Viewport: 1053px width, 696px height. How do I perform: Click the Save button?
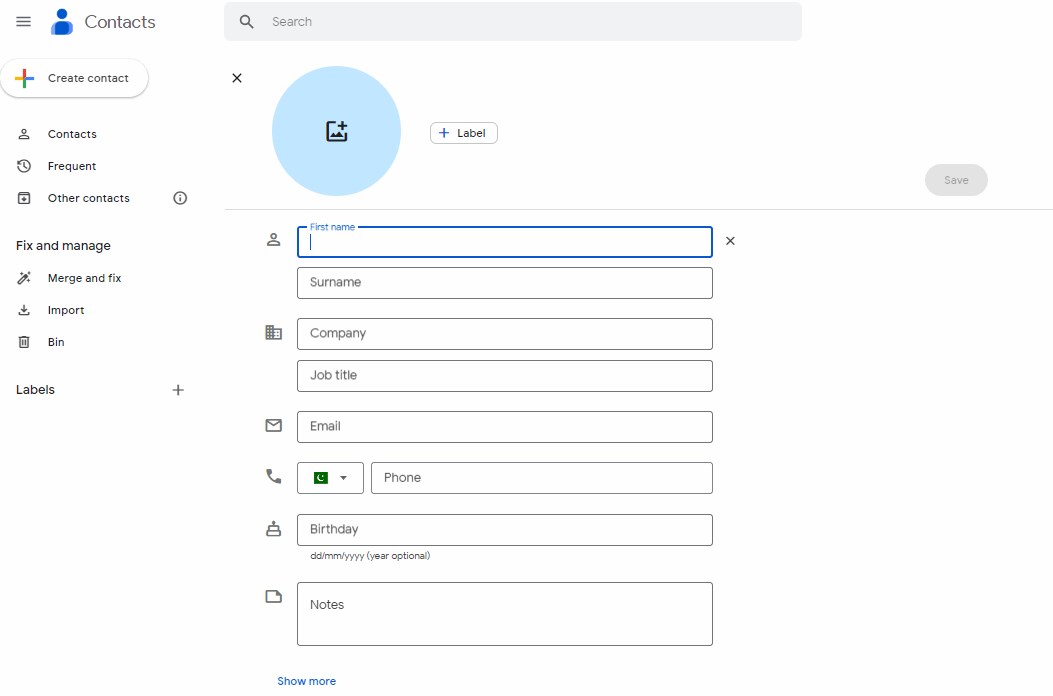[956, 180]
